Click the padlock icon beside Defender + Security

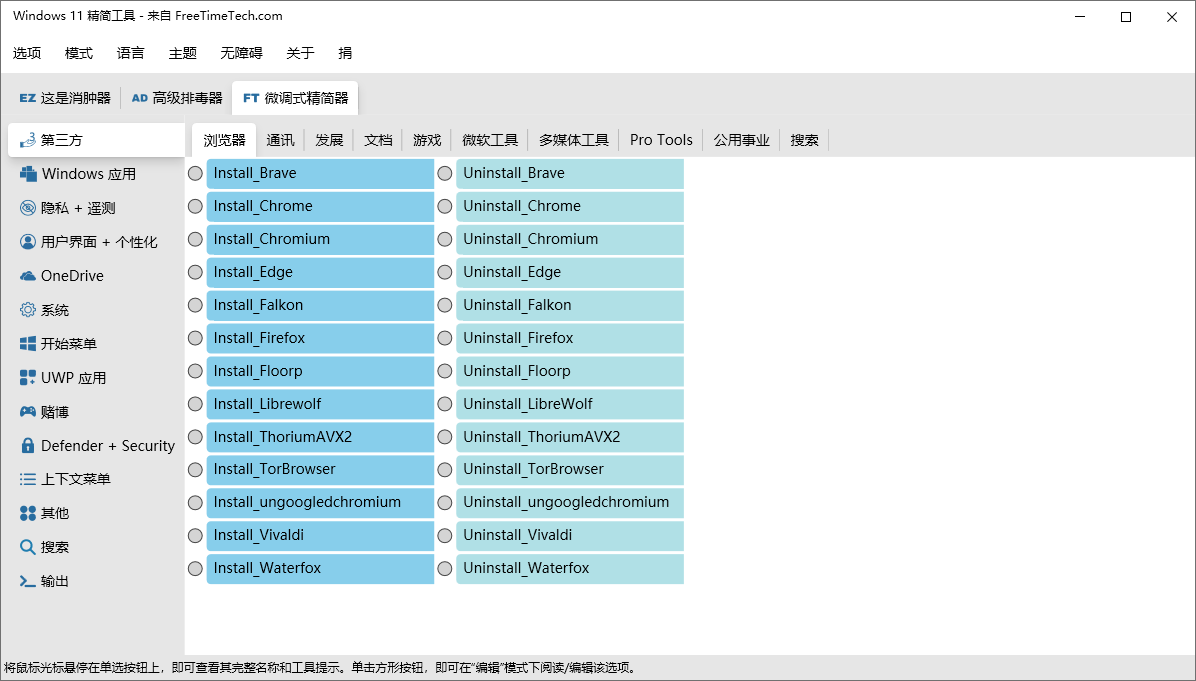(28, 445)
